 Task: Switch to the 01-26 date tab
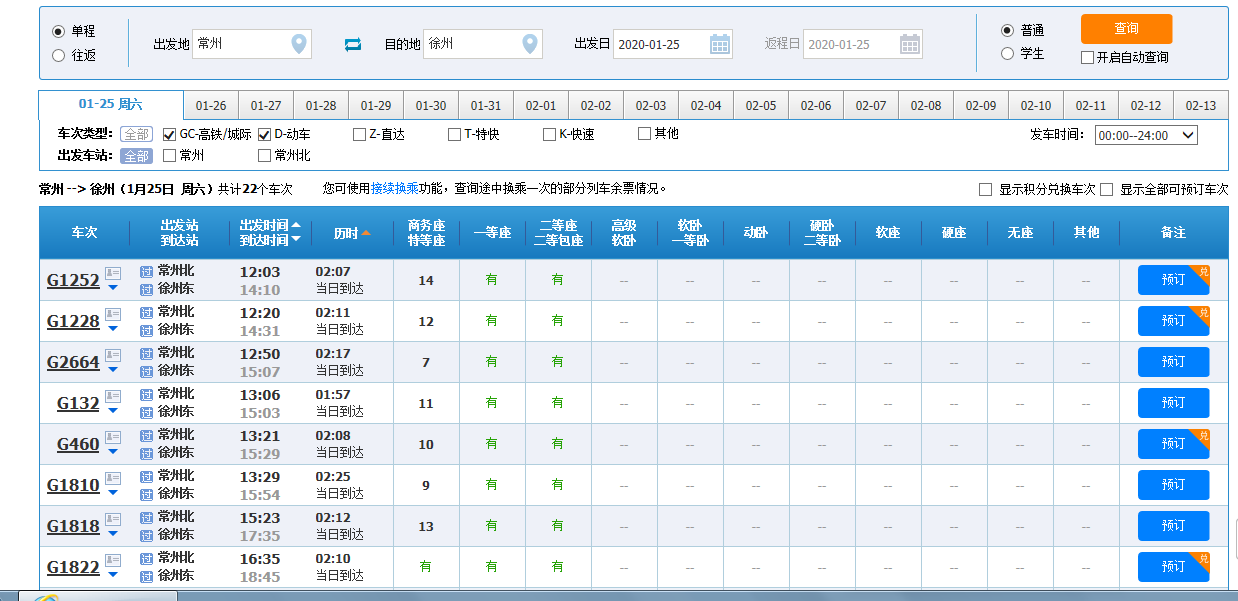tap(211, 106)
